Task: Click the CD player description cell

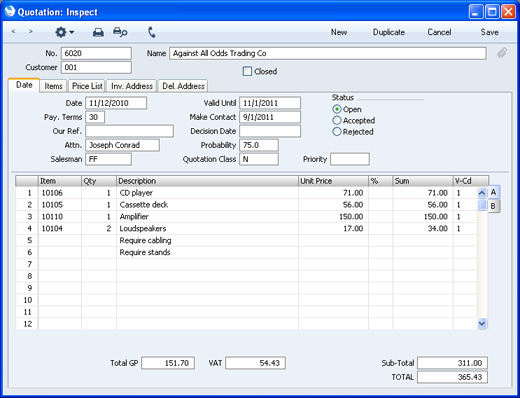Action: click(207, 193)
